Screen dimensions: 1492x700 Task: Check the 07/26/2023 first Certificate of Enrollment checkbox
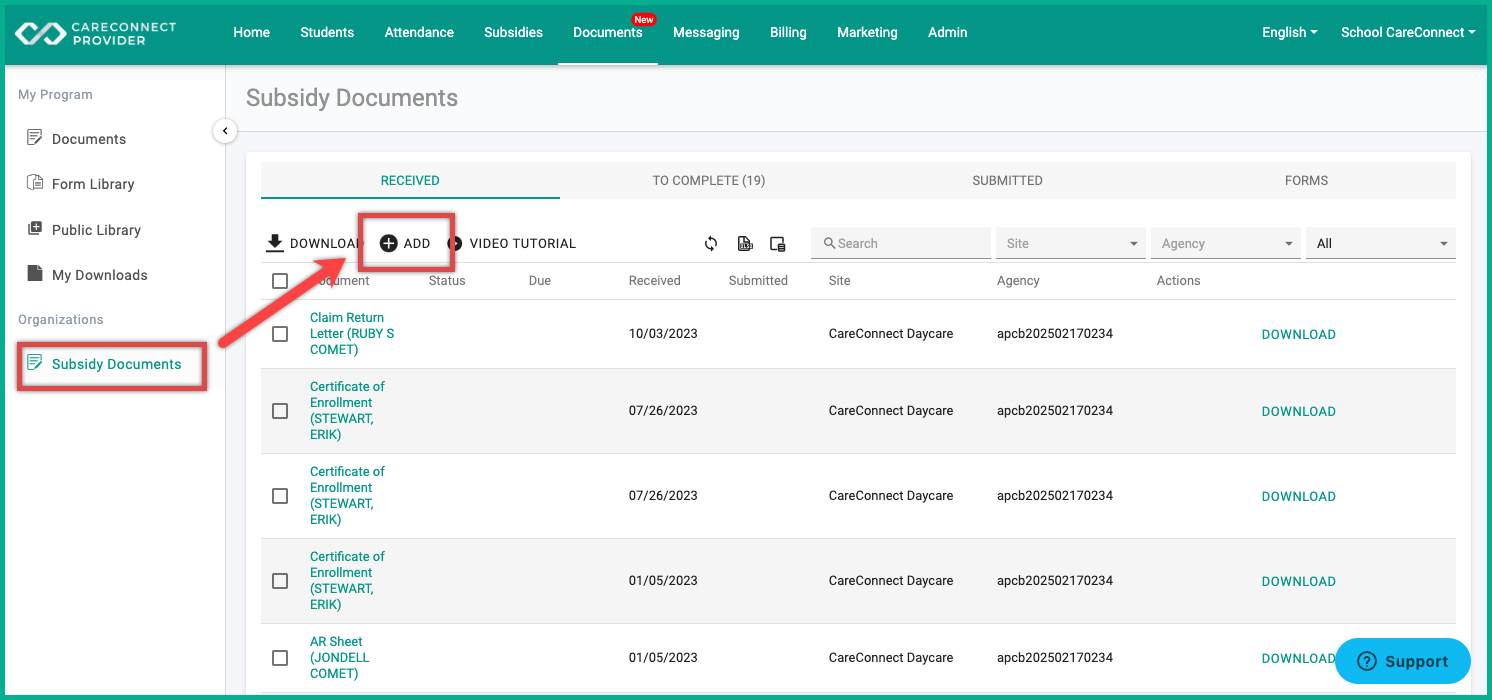[x=280, y=411]
